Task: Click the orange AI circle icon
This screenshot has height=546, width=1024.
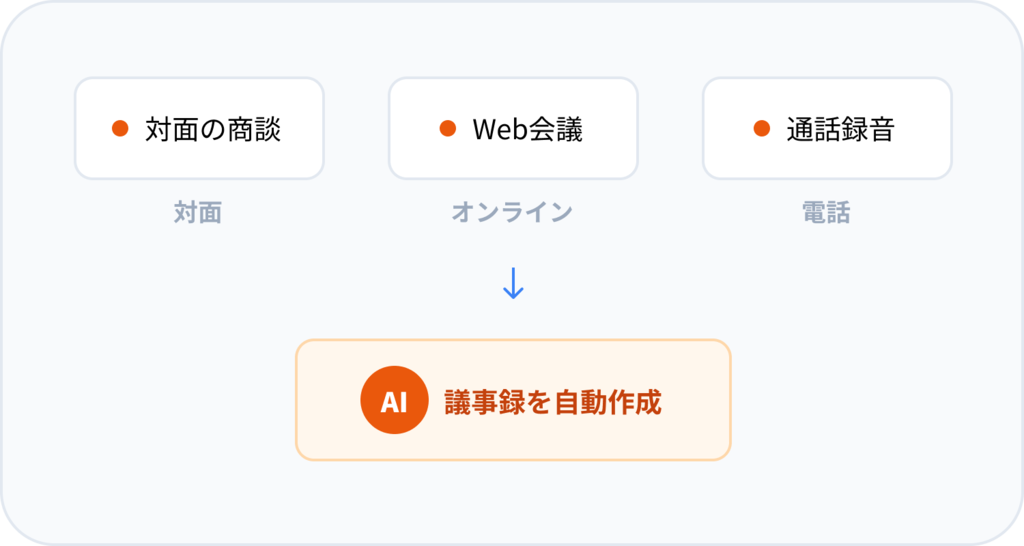Action: [x=394, y=401]
